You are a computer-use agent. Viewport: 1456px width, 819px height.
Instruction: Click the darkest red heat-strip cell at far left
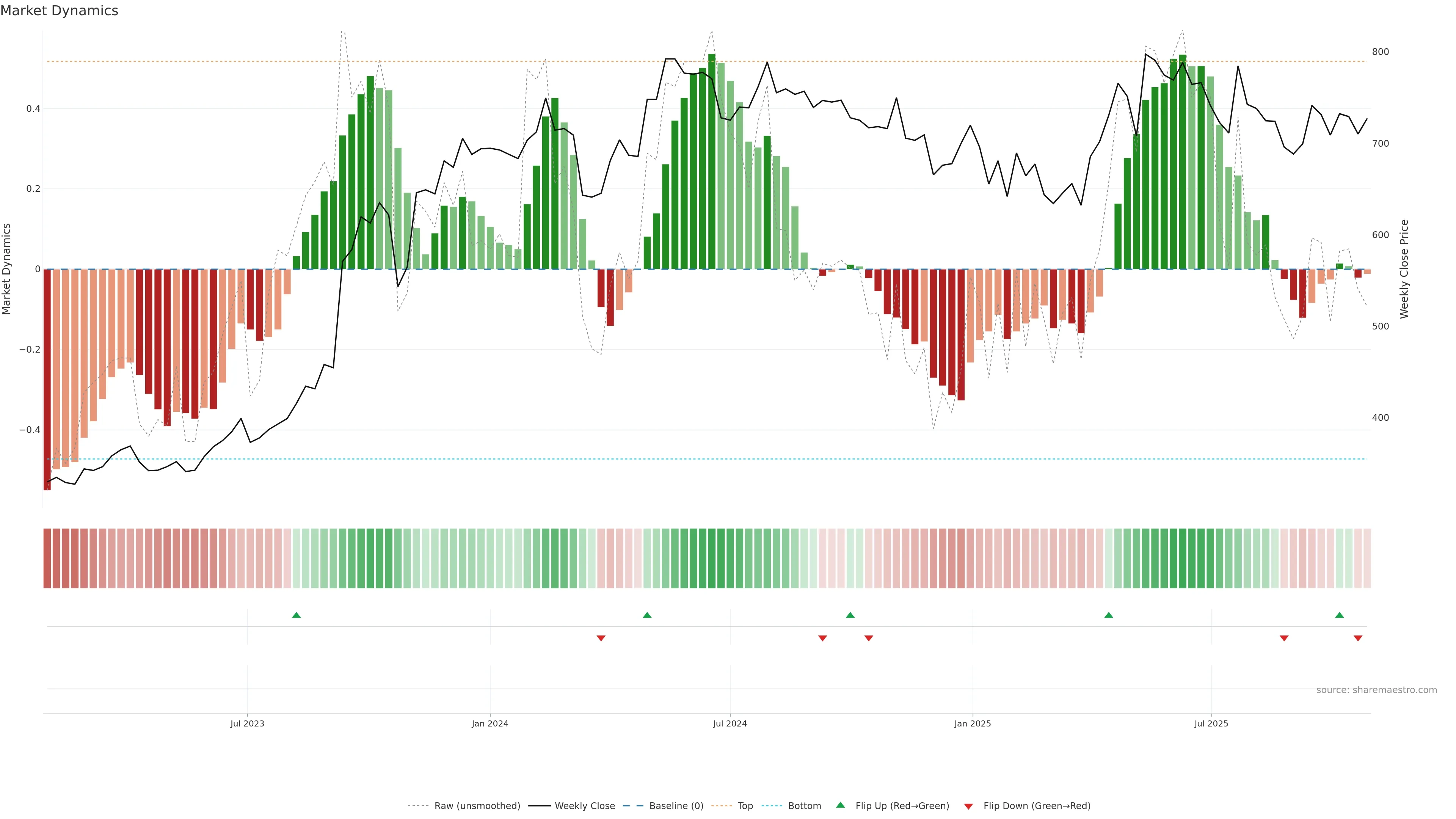click(47, 559)
